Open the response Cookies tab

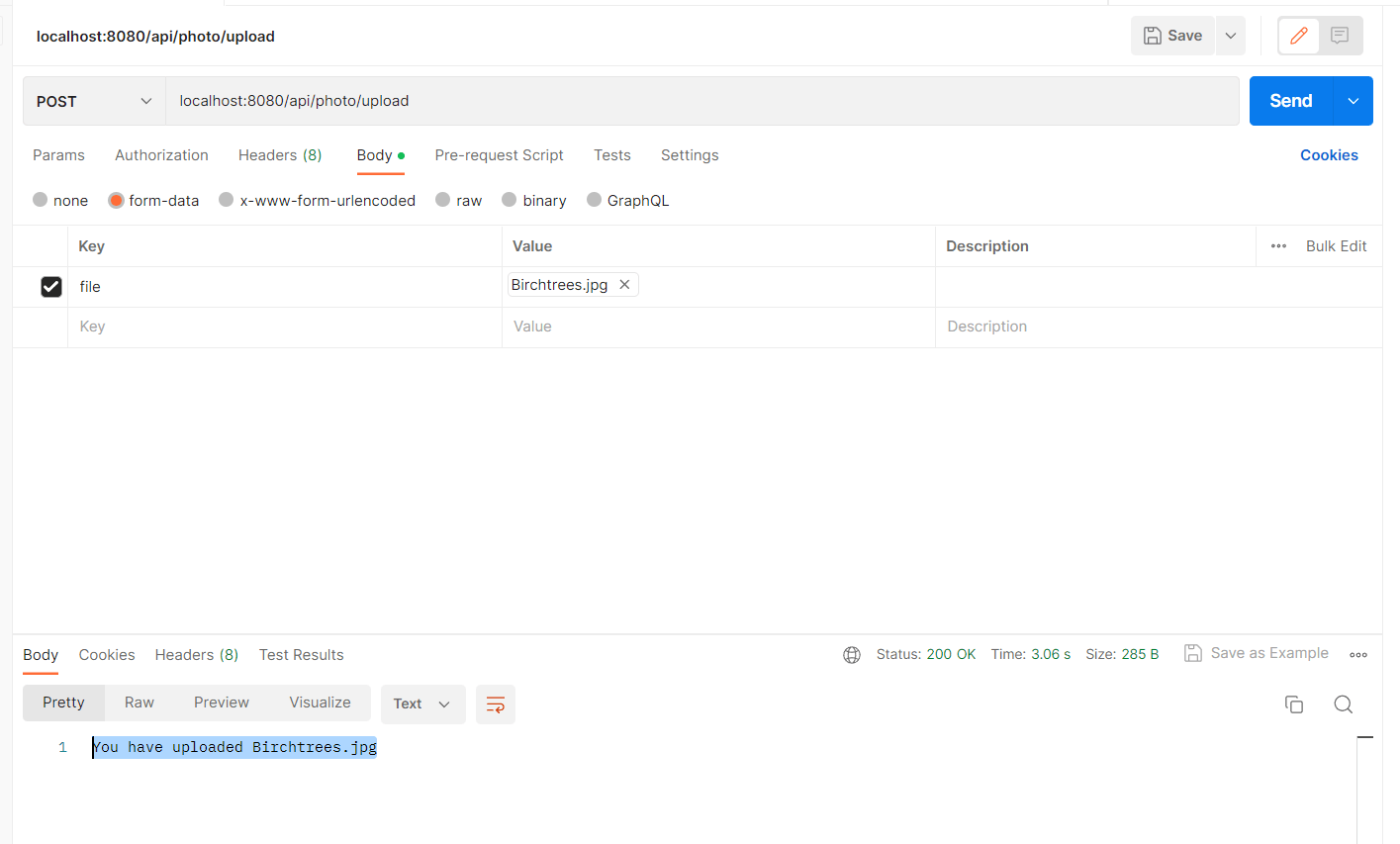pyautogui.click(x=107, y=655)
